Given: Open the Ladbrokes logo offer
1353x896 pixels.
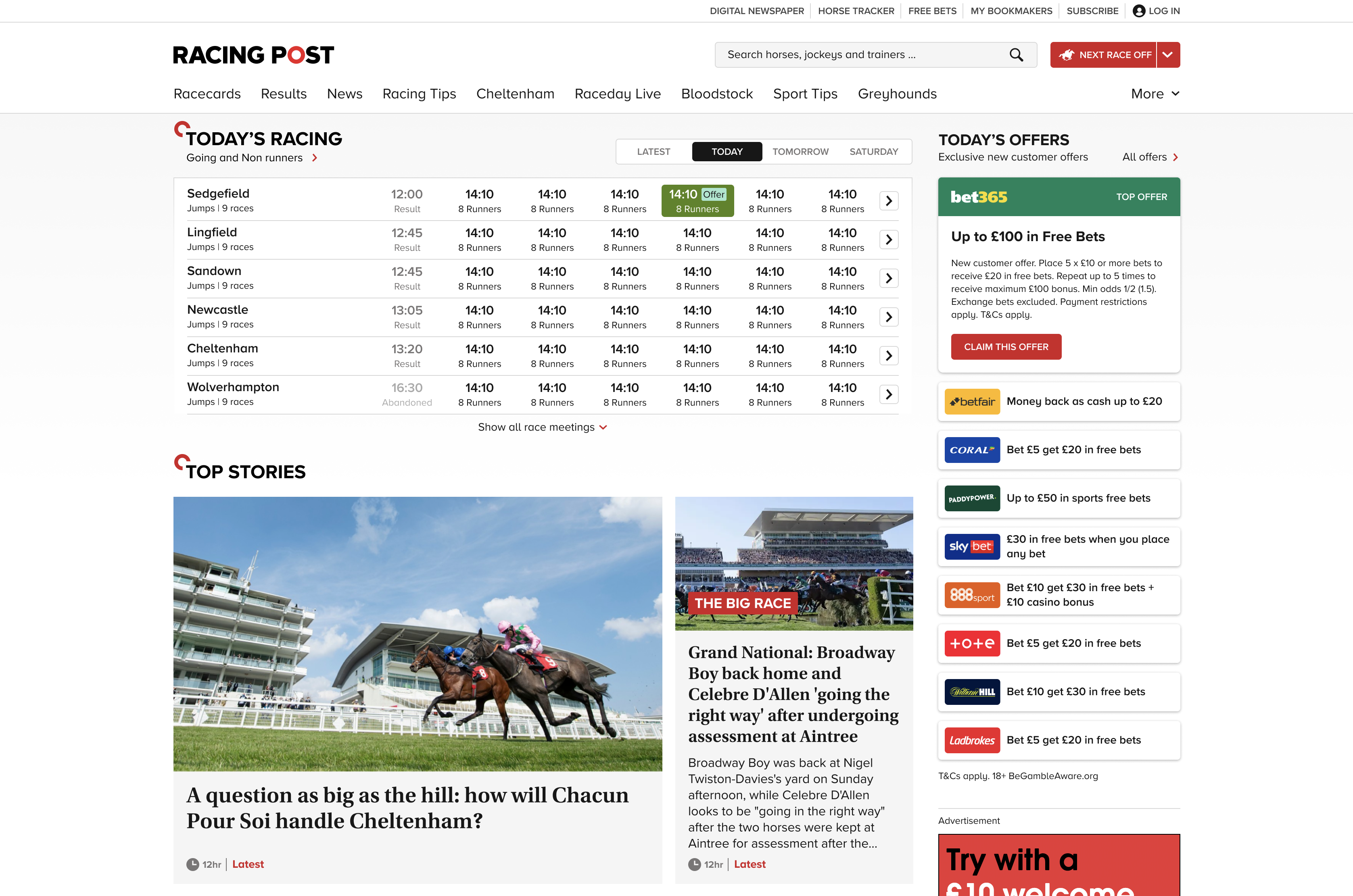Looking at the screenshot, I should 972,740.
